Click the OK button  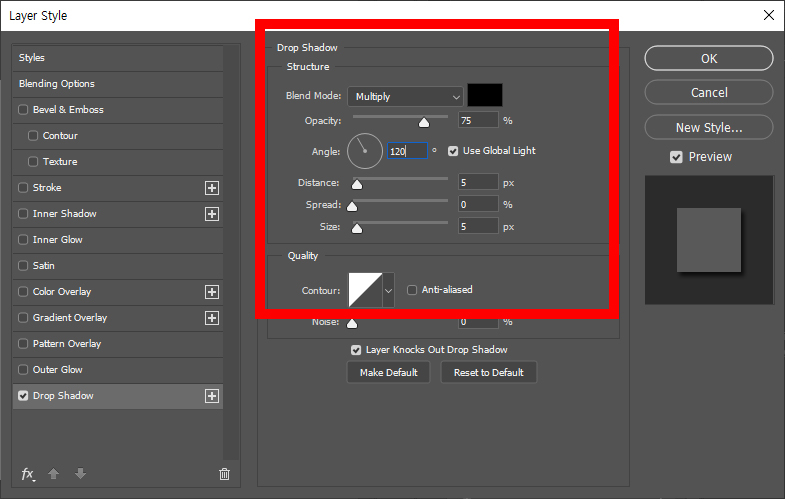709,59
